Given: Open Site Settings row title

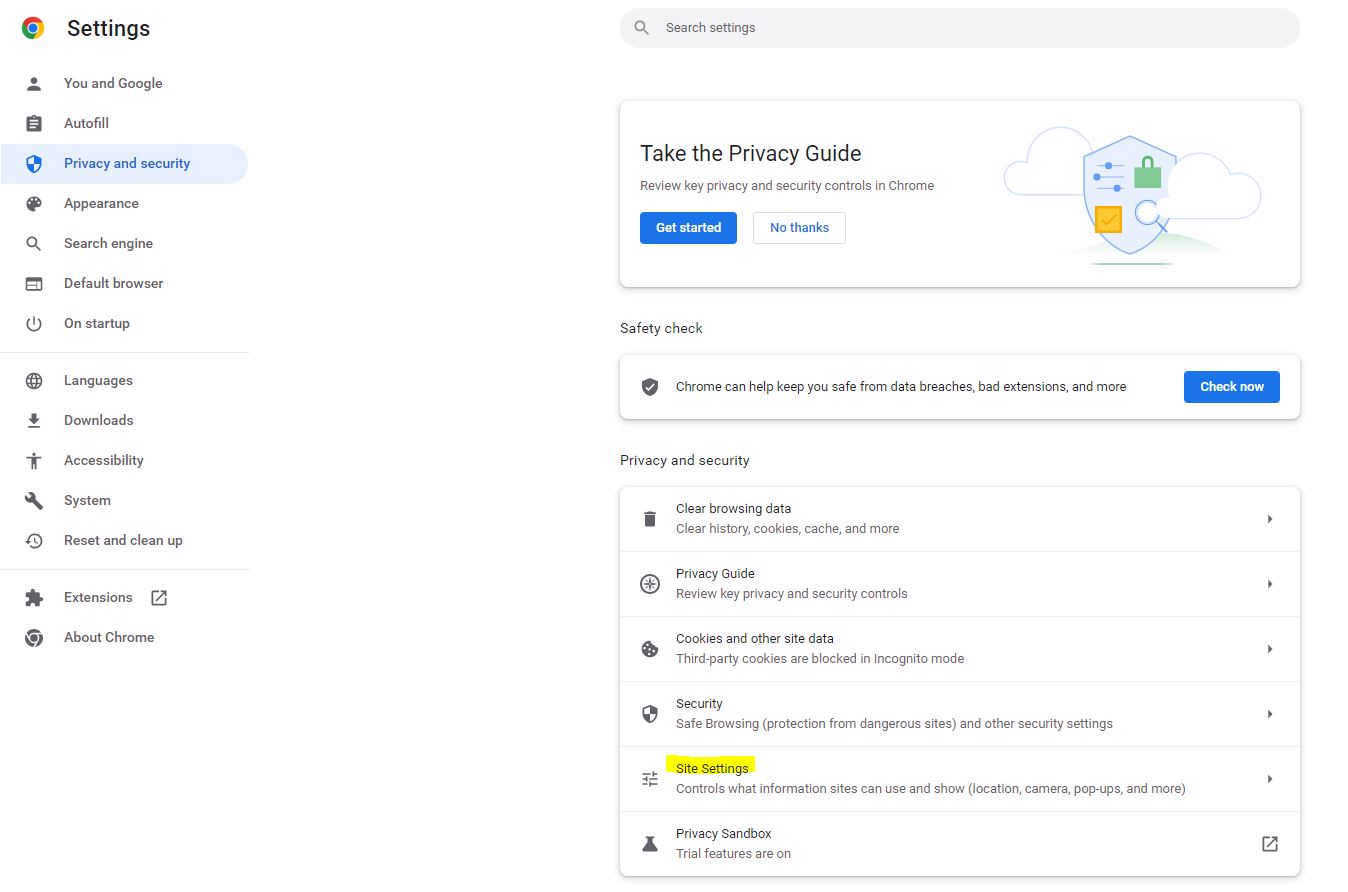Looking at the screenshot, I should point(712,769).
